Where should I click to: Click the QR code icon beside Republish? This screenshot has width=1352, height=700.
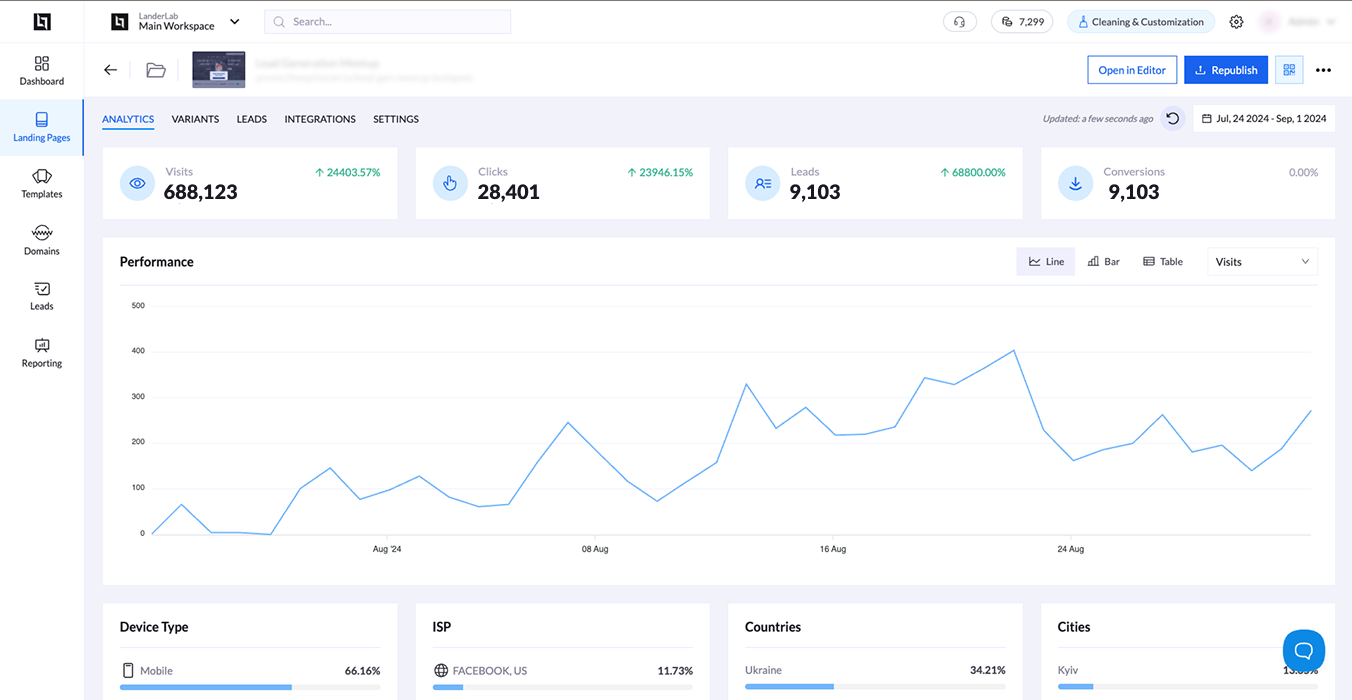click(1288, 69)
